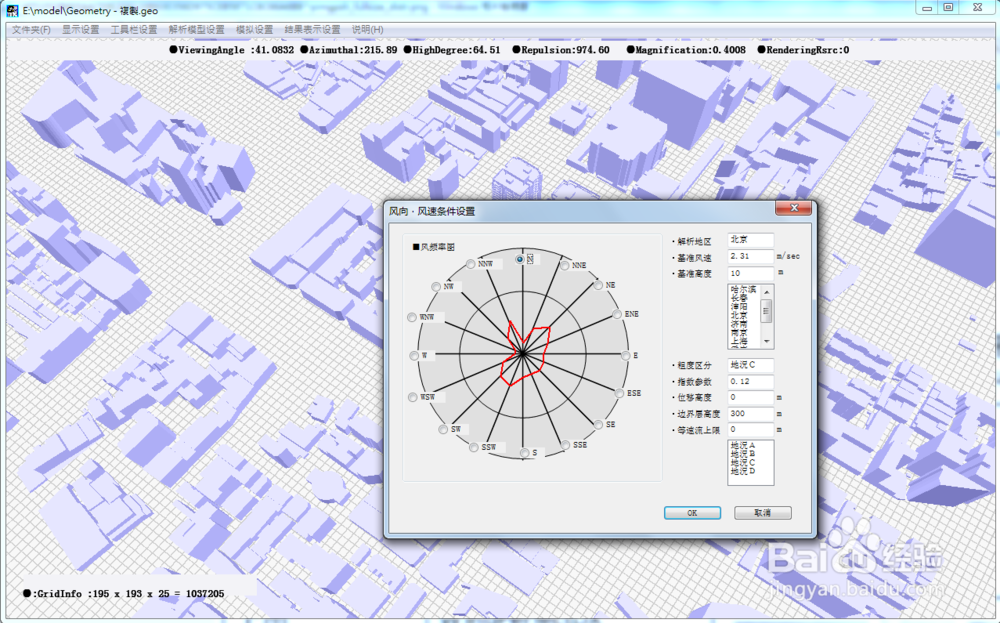Open the 結果表示设置 menu
The height and width of the screenshot is (623, 1000).
tap(312, 30)
